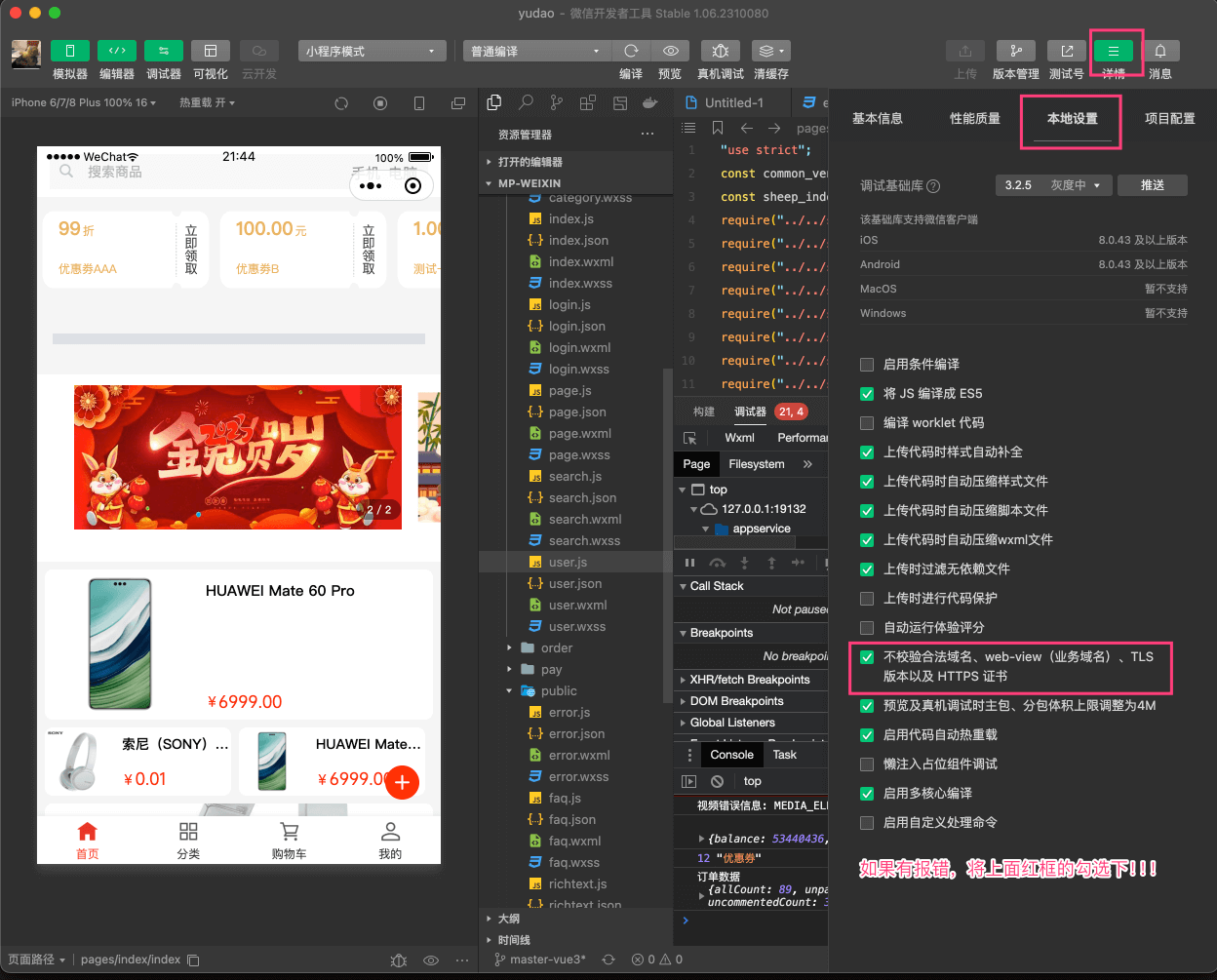
Task: Open user.js in the file tree
Action: point(568,563)
